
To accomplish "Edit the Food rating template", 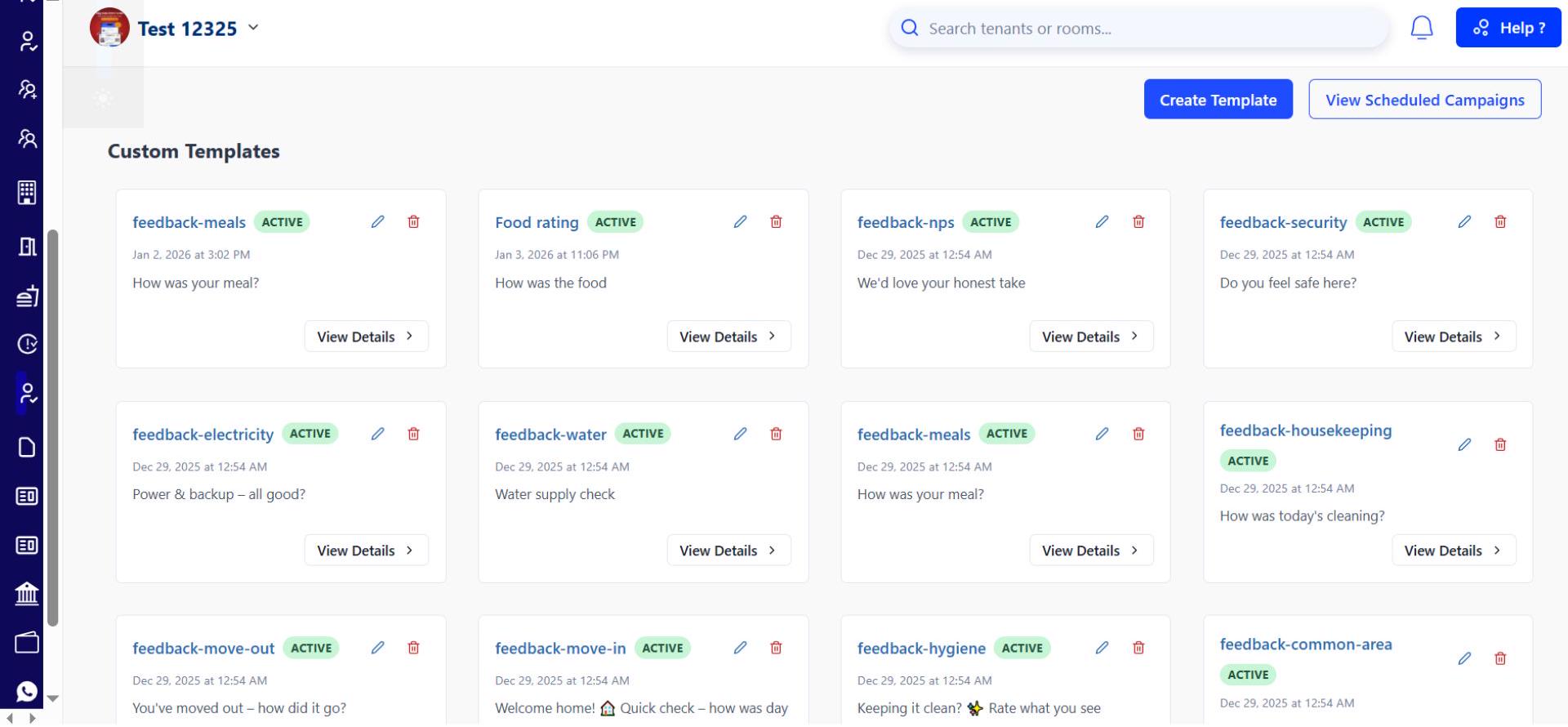I will pos(740,222).
